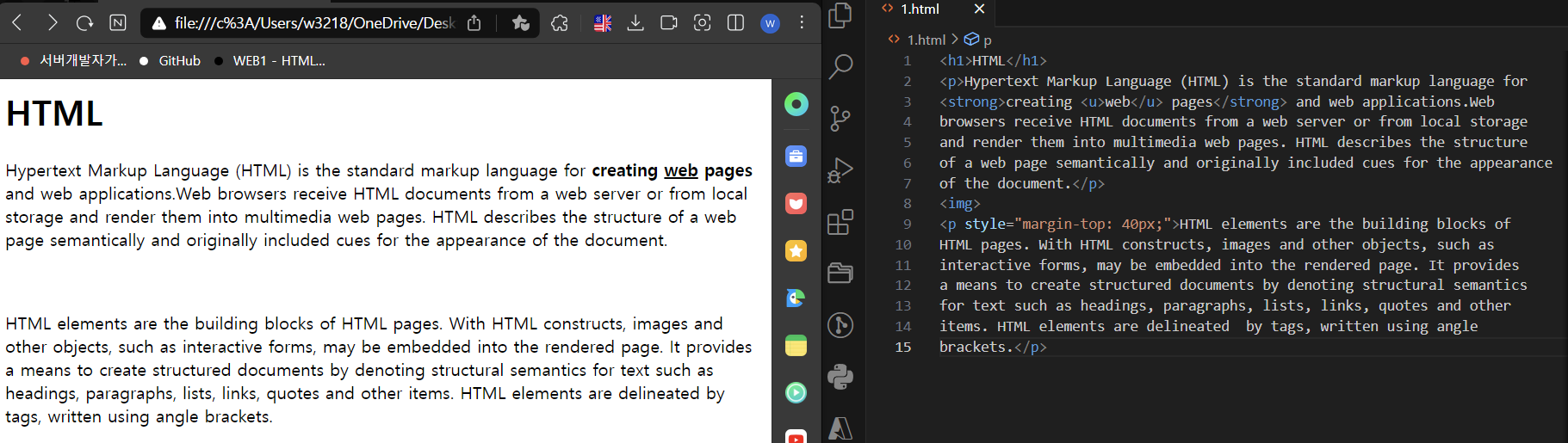The width and height of the screenshot is (1568, 443).
Task: Open the GitHub bookmark
Action: pyautogui.click(x=170, y=61)
